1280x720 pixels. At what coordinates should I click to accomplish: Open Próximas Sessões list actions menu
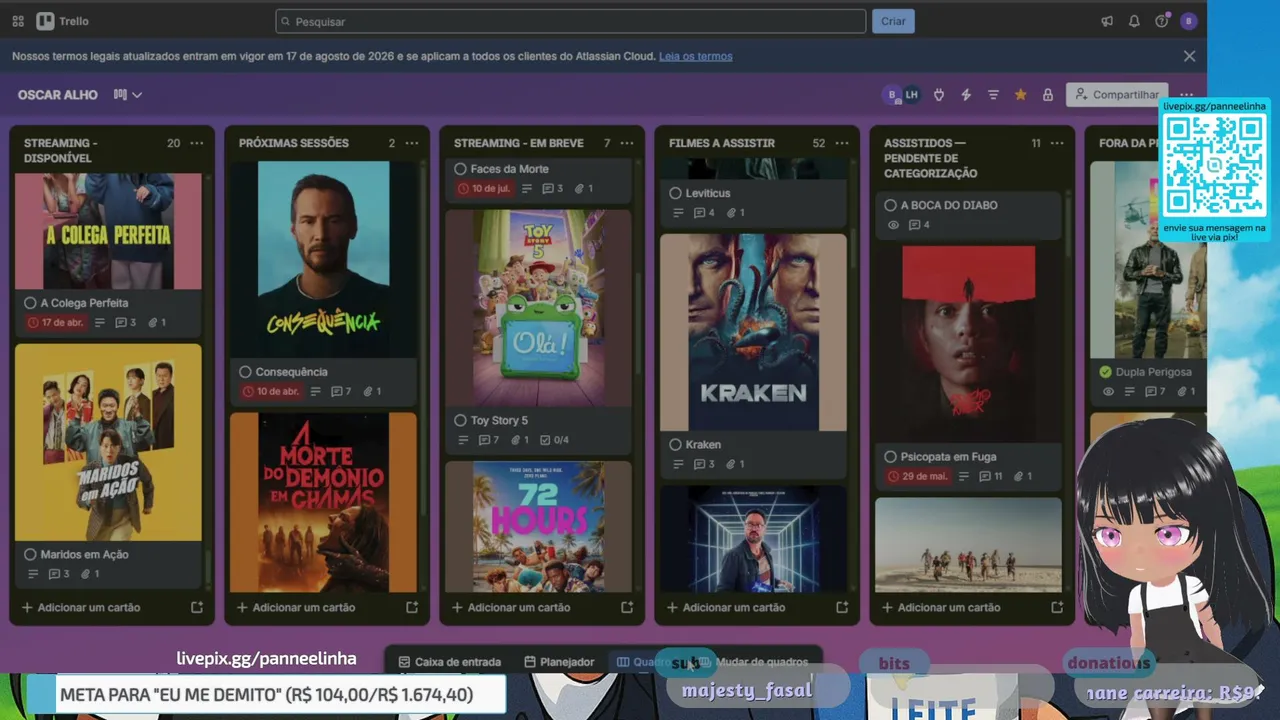pyautogui.click(x=412, y=143)
